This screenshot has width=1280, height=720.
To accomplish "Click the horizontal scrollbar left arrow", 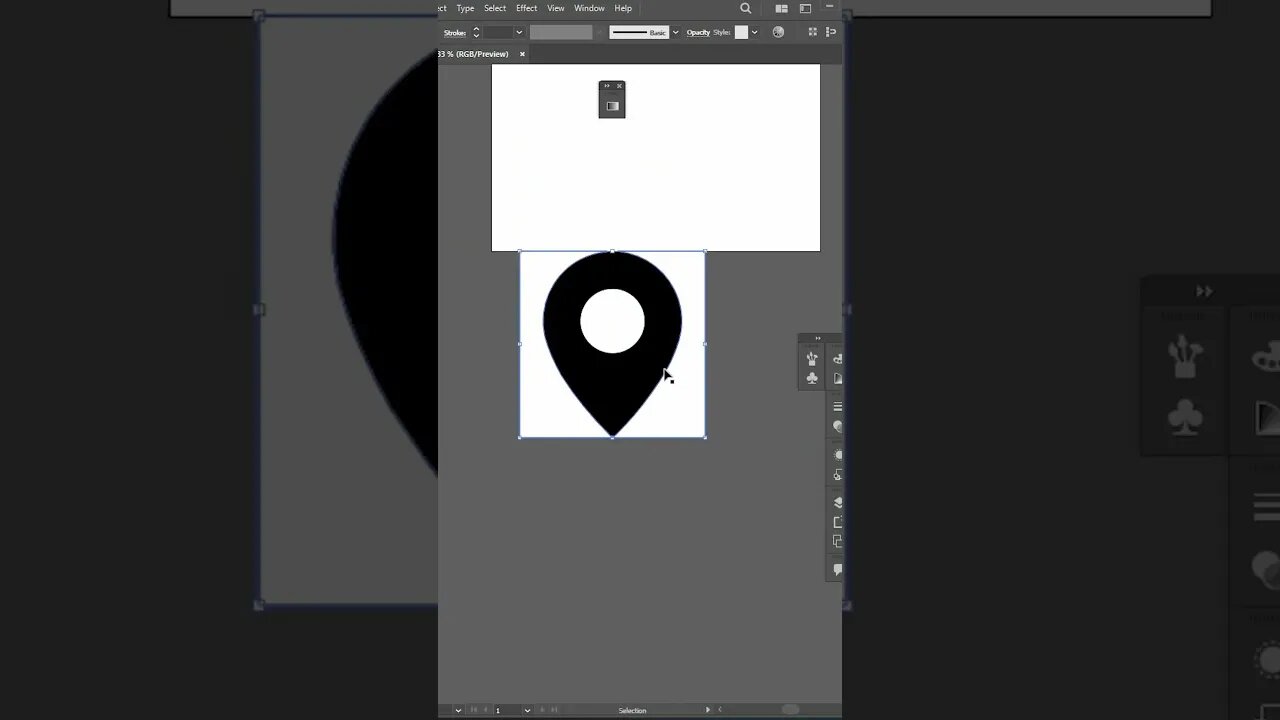I will click(720, 710).
